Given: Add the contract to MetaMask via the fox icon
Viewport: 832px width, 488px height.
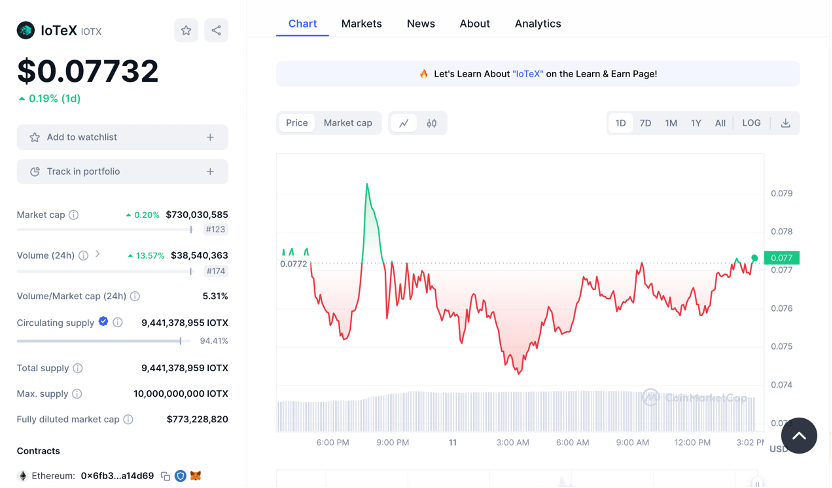Looking at the screenshot, I should coord(196,476).
